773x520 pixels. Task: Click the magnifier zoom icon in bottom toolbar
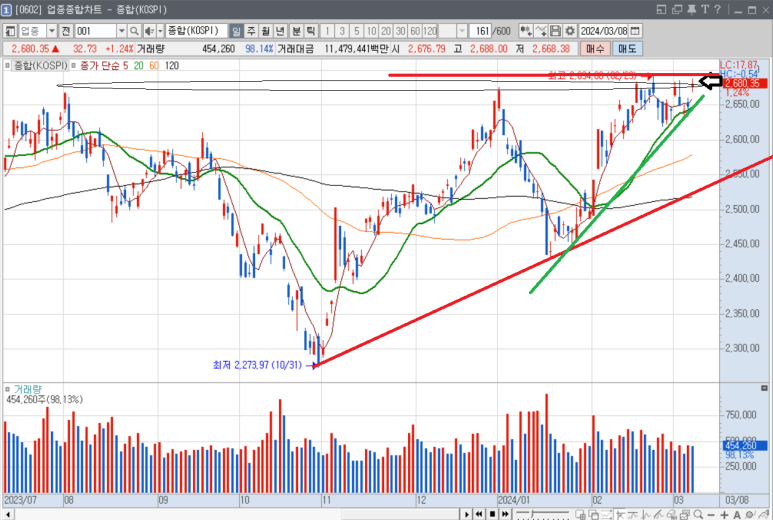point(698,514)
